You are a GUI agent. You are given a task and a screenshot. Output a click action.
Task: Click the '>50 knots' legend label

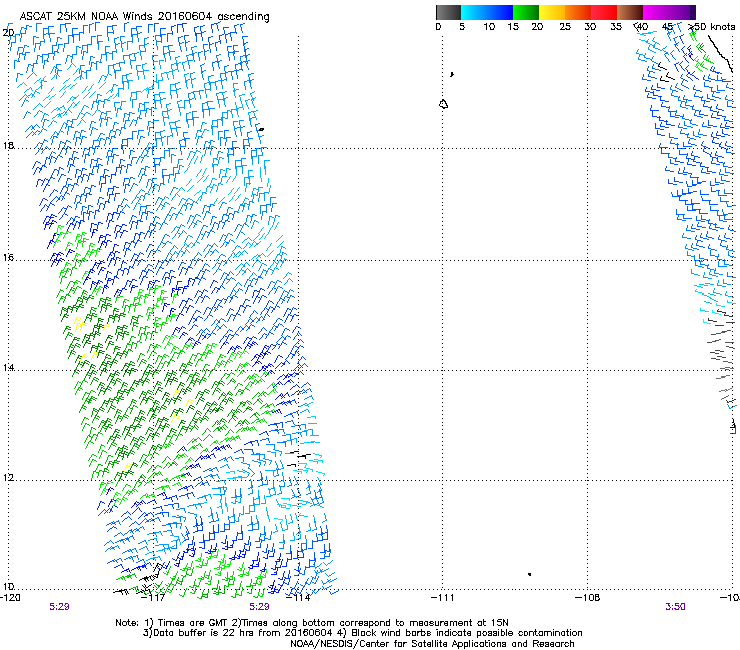(712, 26)
